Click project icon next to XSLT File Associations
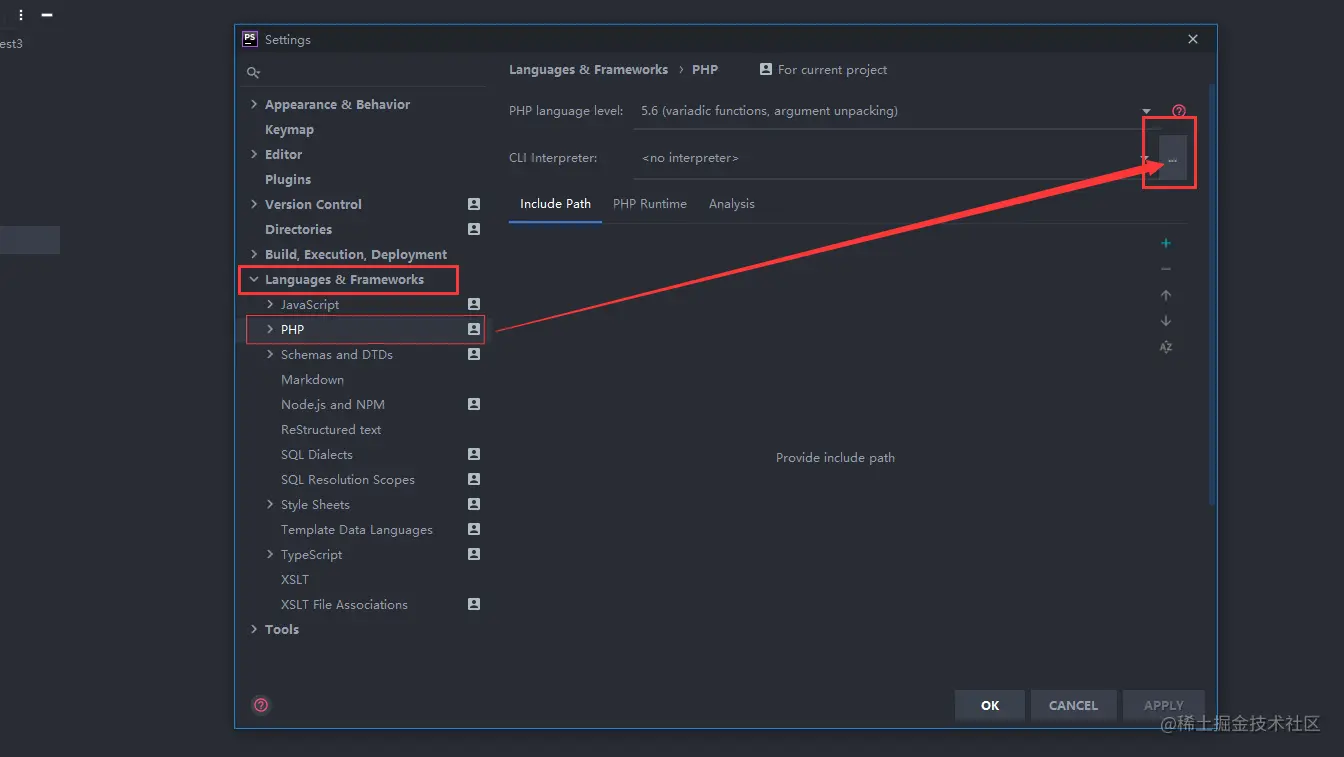1344x757 pixels. (474, 604)
